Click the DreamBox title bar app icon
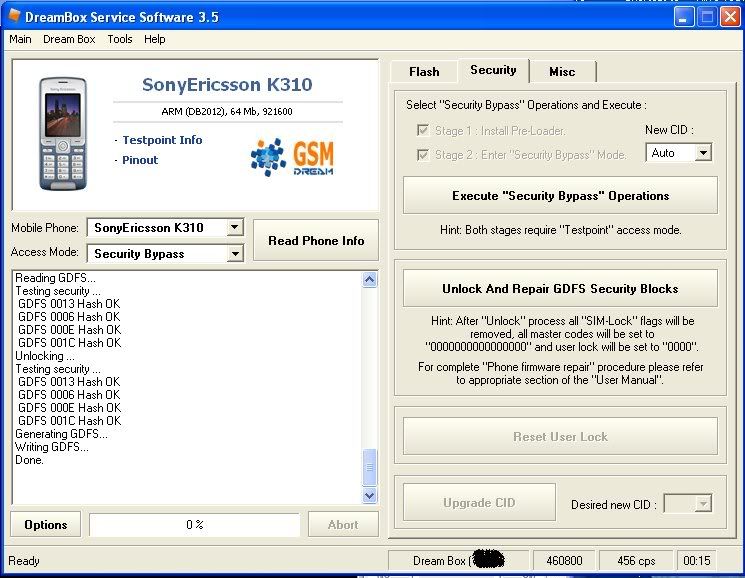745x578 pixels. (x=14, y=16)
